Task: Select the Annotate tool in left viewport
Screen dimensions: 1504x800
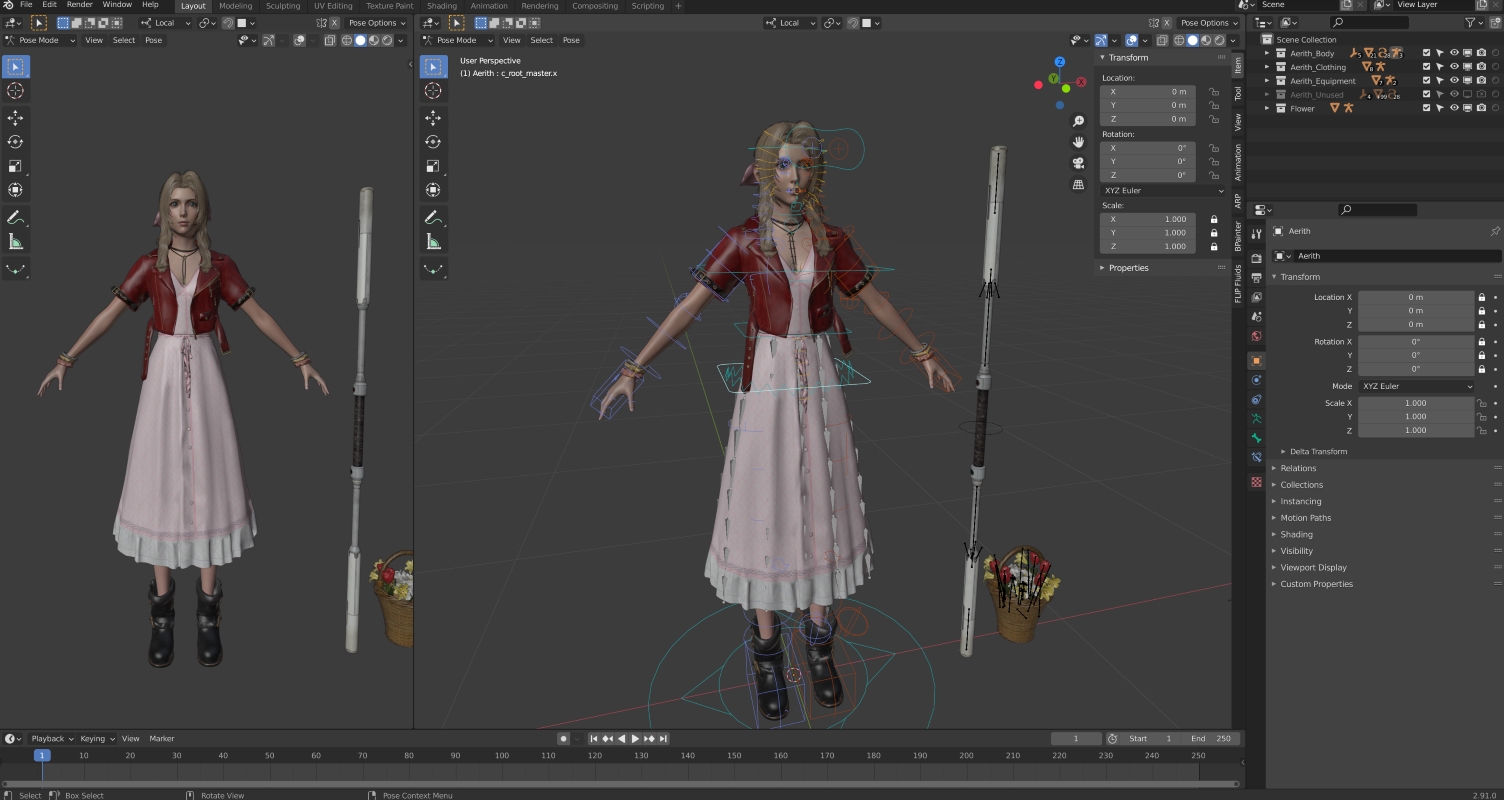Action: 15,217
